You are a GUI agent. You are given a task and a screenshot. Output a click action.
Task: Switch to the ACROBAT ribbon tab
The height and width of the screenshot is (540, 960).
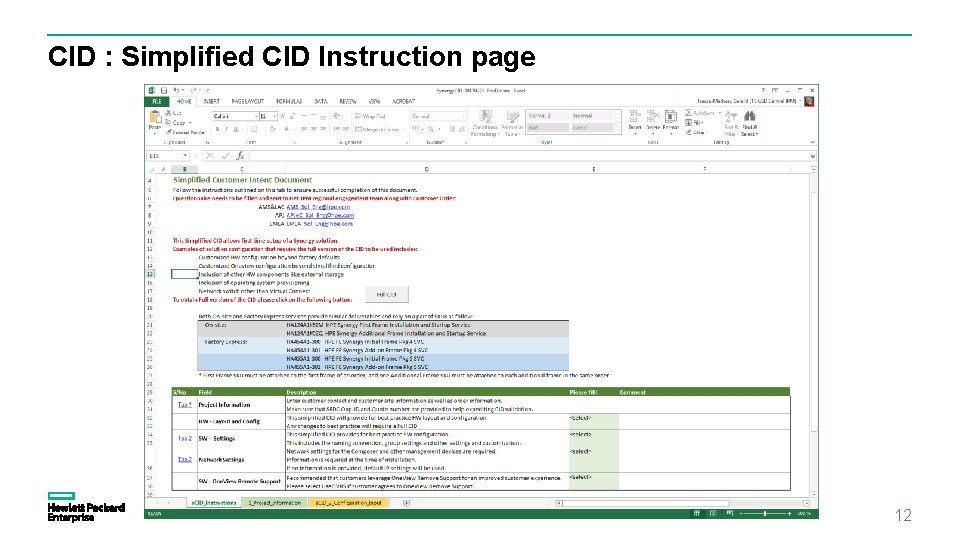403,102
